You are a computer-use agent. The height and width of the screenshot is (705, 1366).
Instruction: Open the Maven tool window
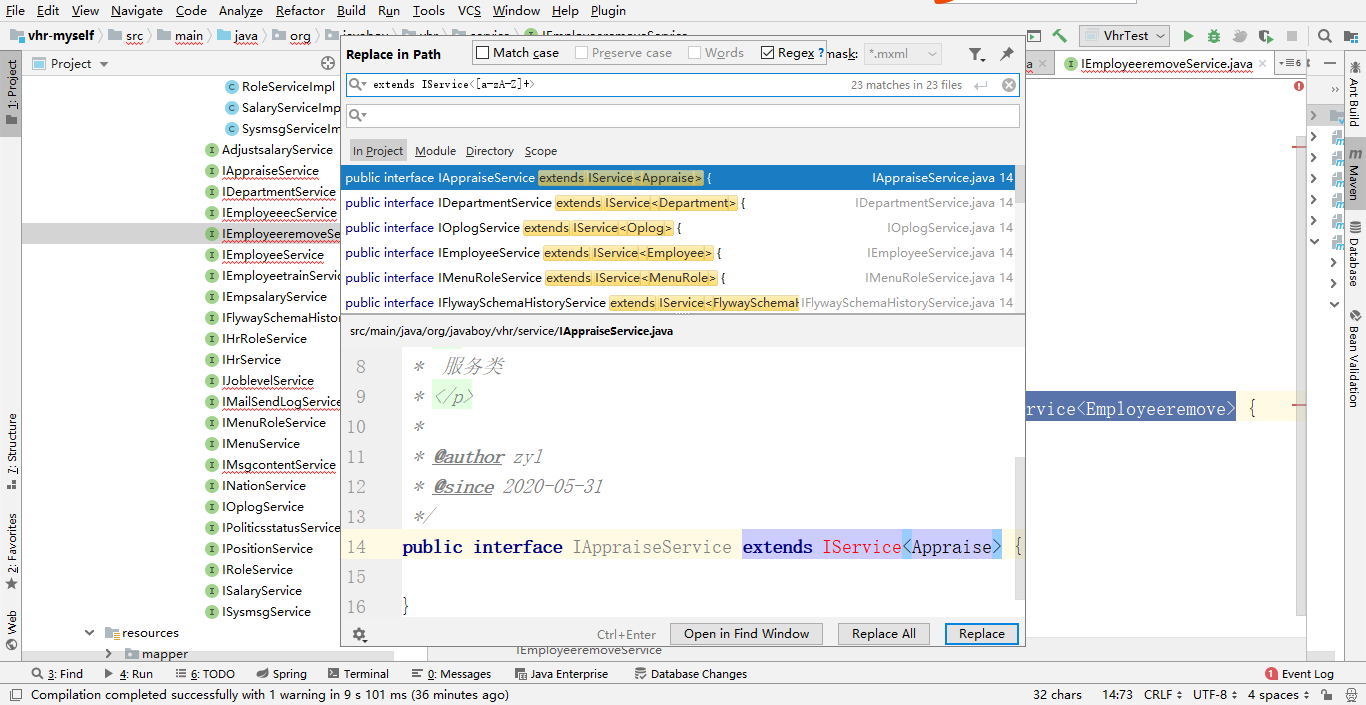pyautogui.click(x=1354, y=175)
